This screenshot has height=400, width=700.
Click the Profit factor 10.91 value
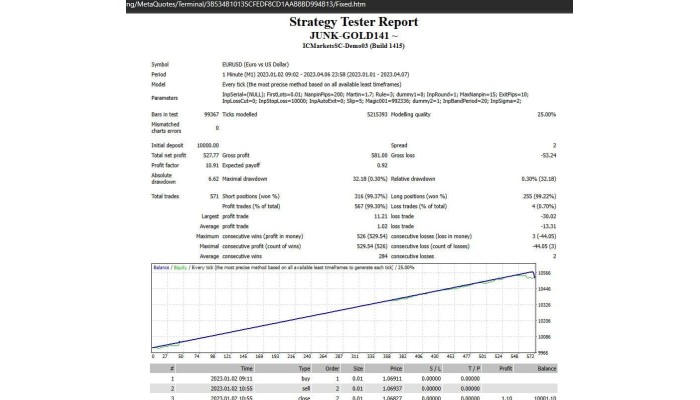click(x=208, y=165)
